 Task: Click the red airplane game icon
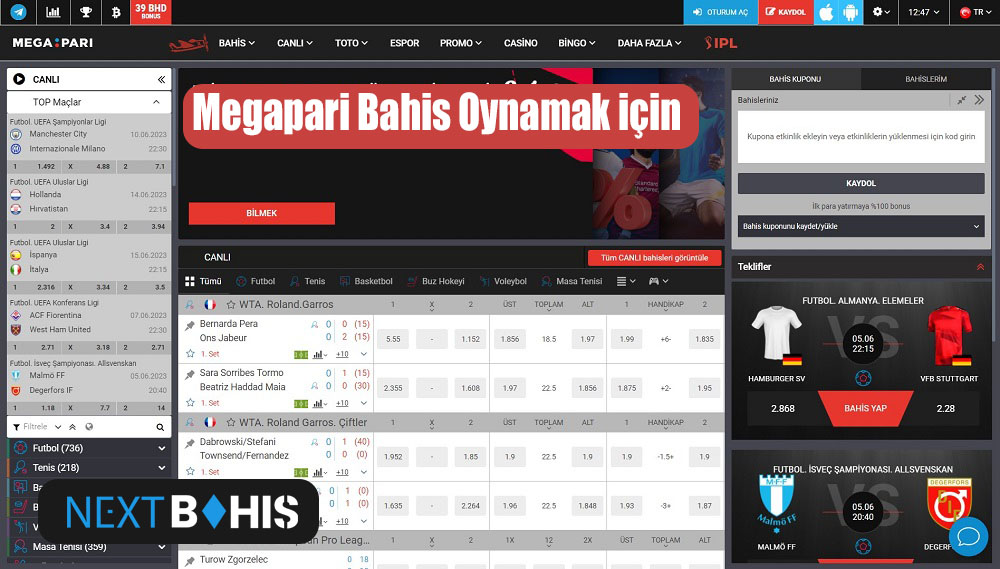point(189,43)
